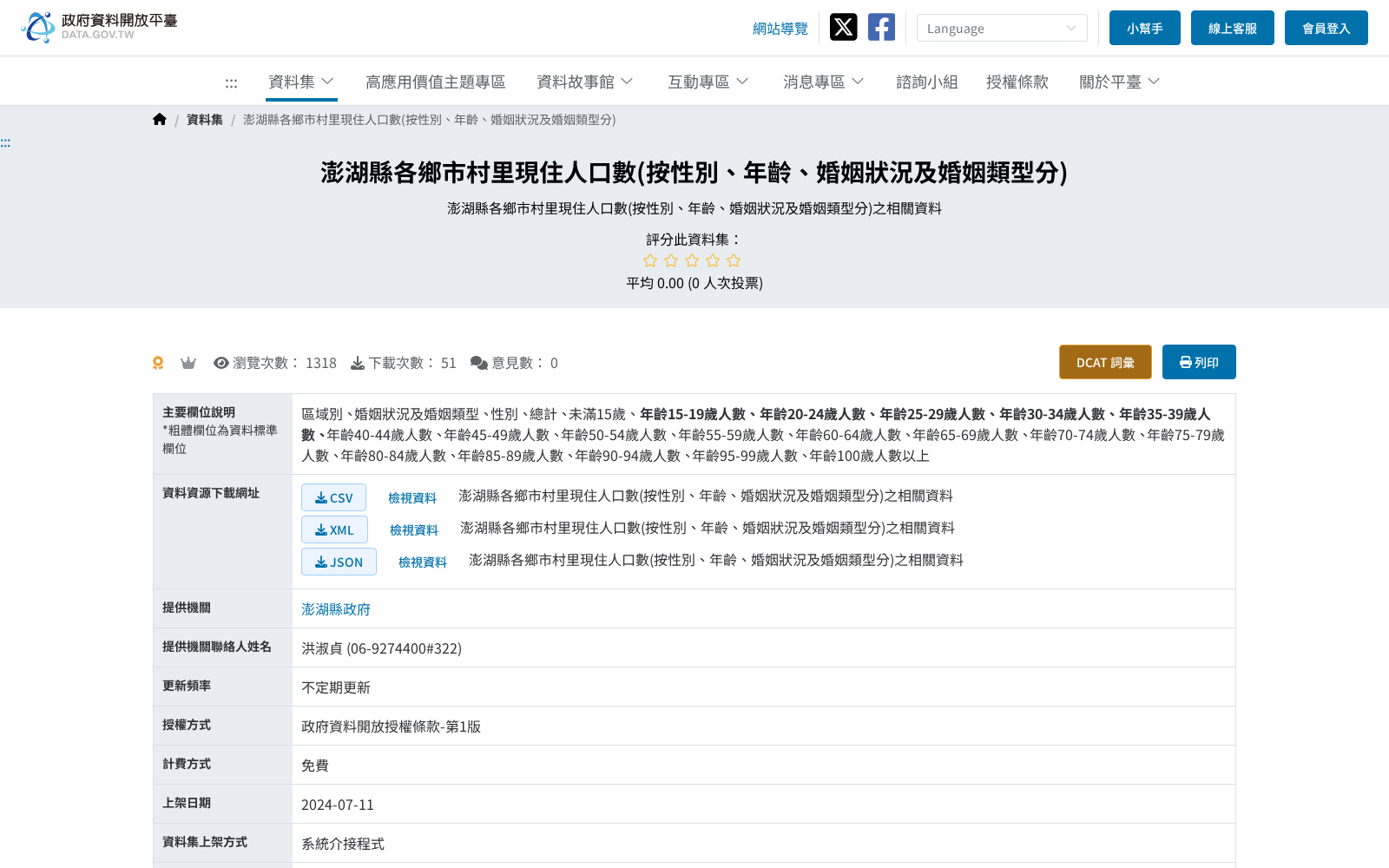
Task: Click the 會員登入 login button
Action: pos(1326,28)
